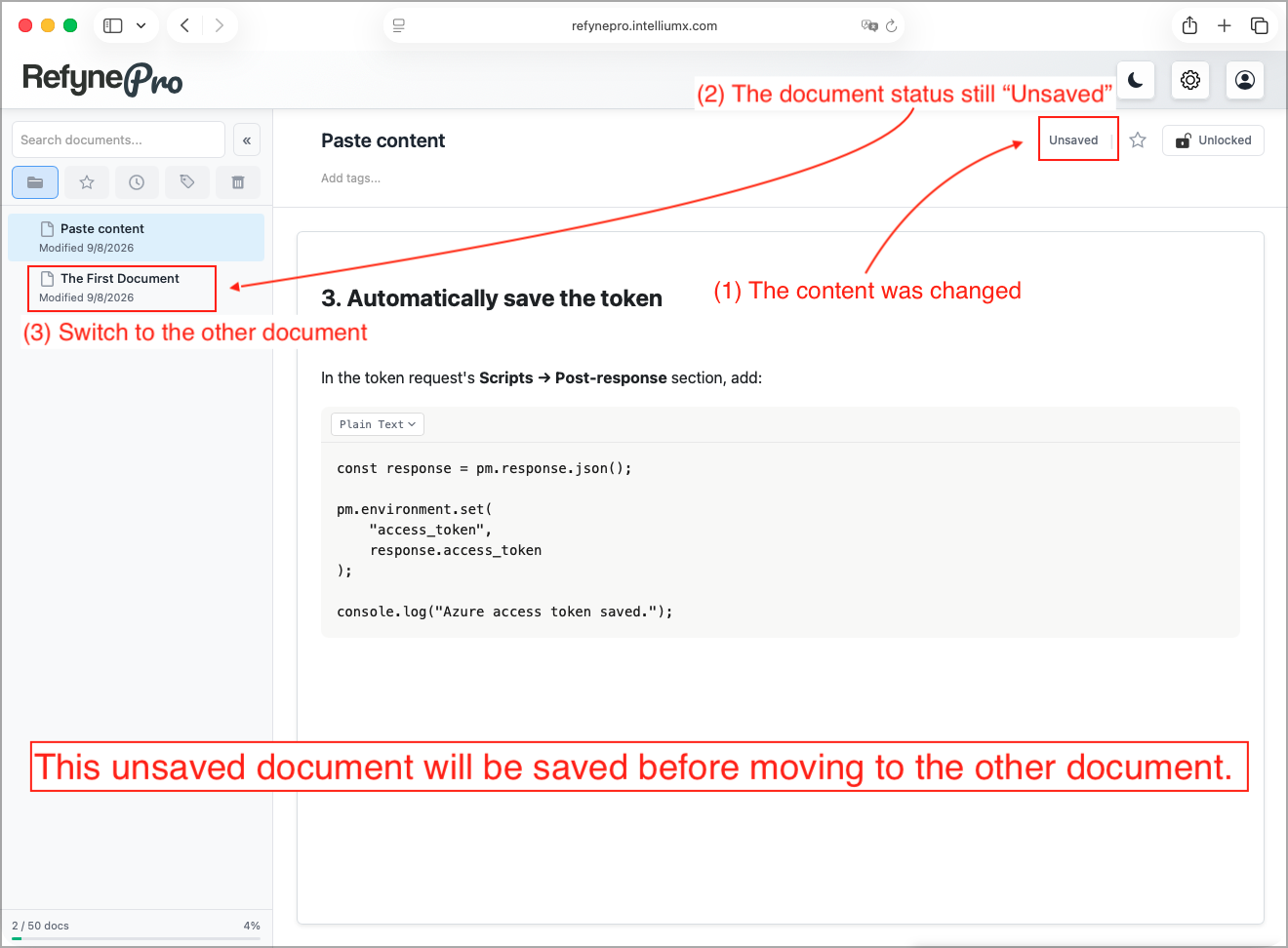Click the 'Scripts → Post-response' instruction text
This screenshot has width=1288, height=948.
click(573, 377)
